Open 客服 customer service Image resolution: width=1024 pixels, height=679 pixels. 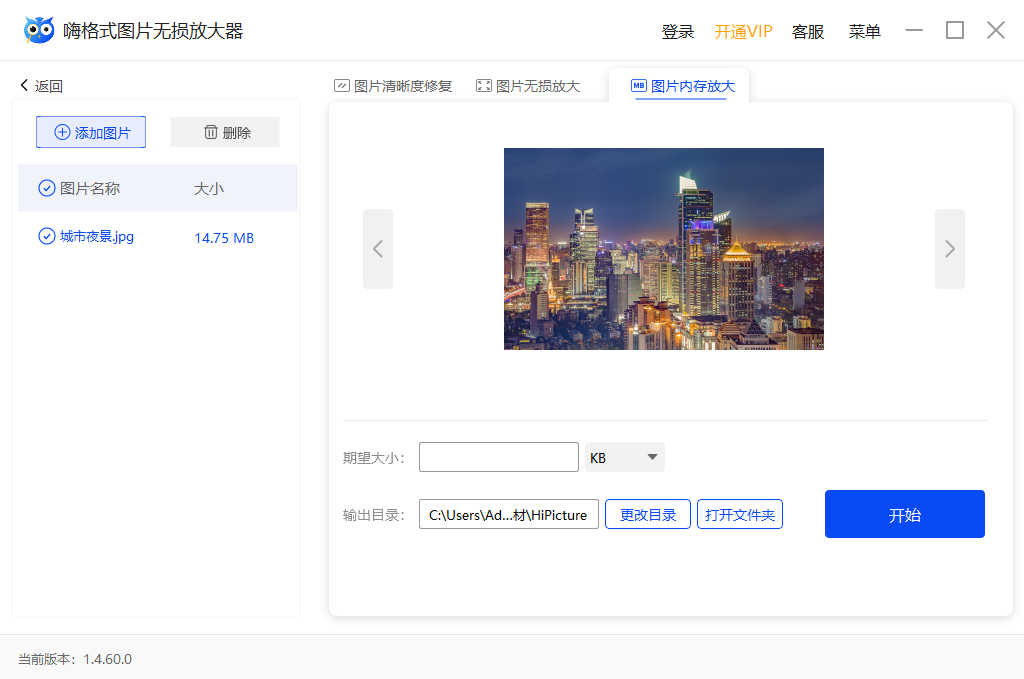(x=807, y=31)
